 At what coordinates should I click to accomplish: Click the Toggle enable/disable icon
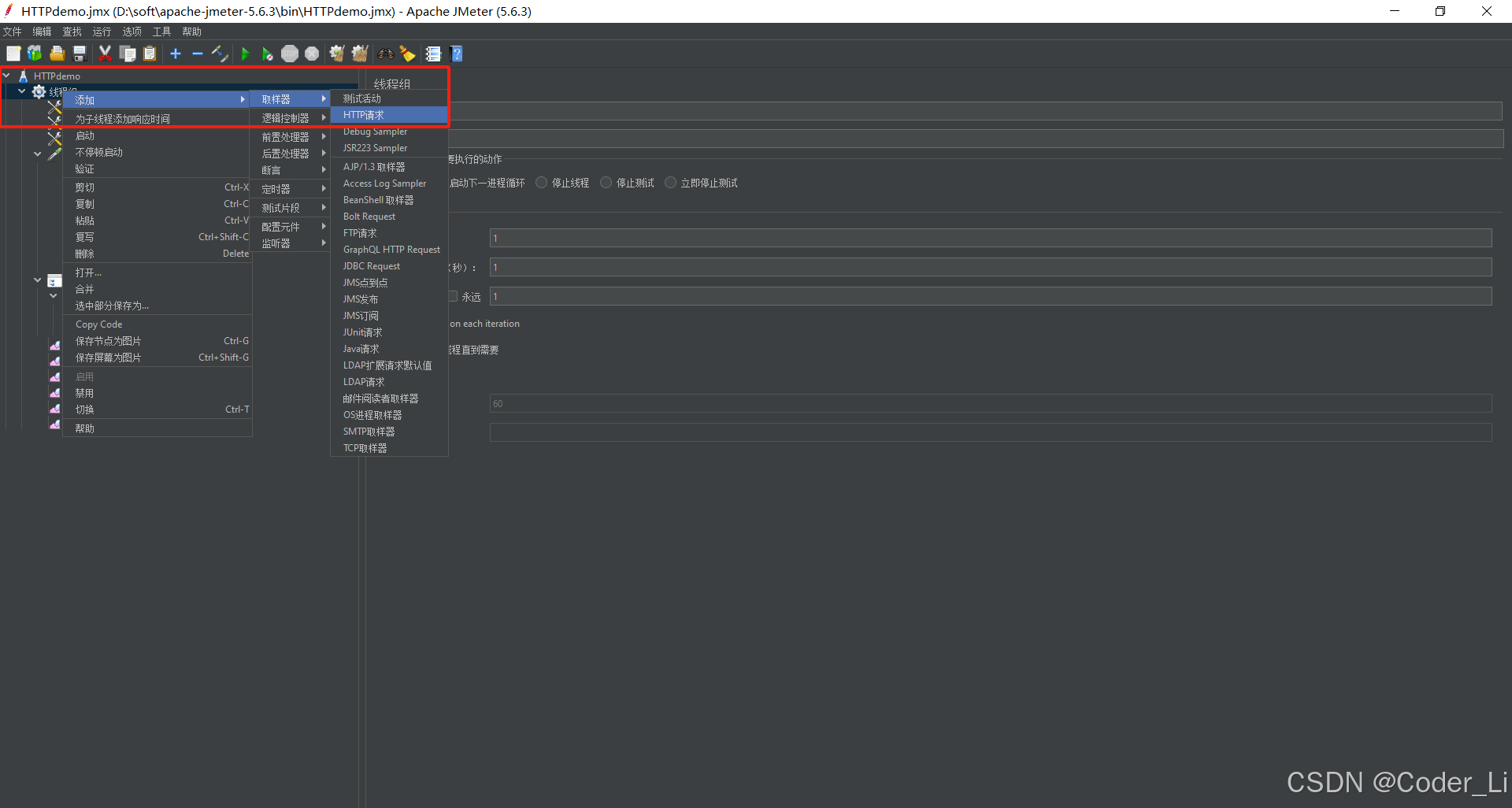click(x=220, y=54)
